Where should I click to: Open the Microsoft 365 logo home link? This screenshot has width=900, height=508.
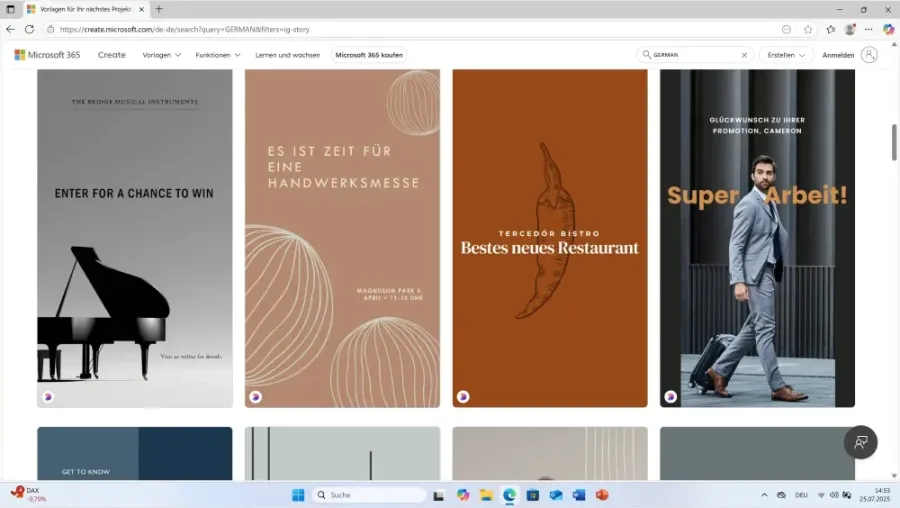tap(47, 55)
